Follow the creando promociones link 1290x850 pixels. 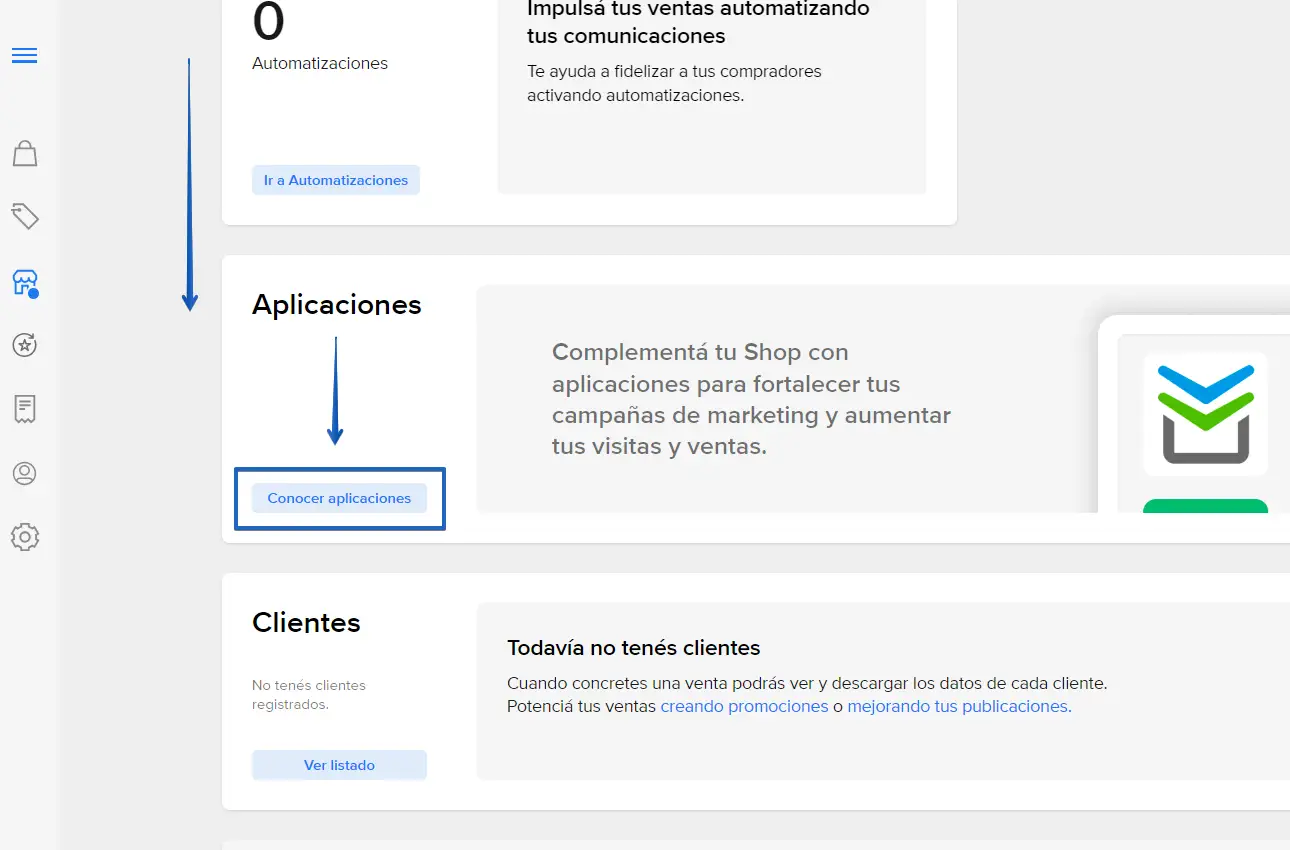click(x=744, y=706)
